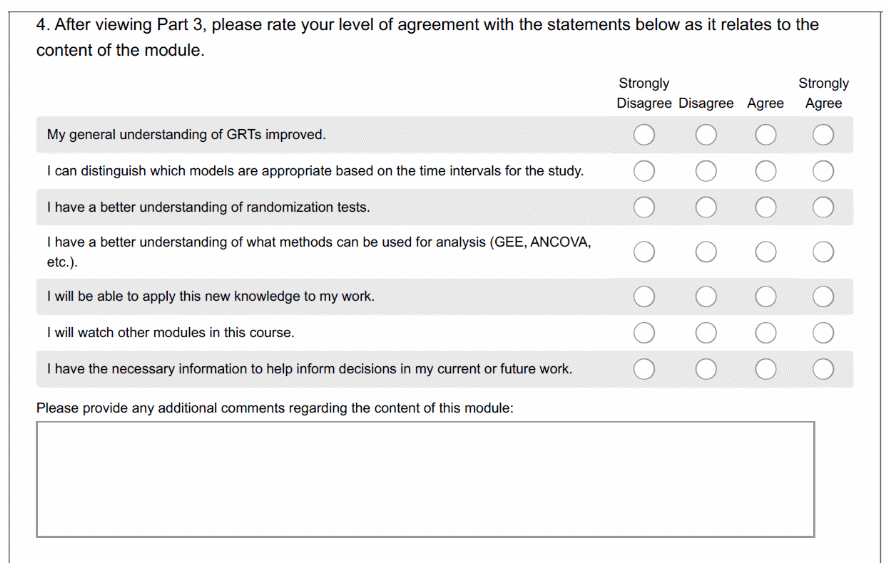The width and height of the screenshot is (889, 563).
Task: Select Strongly Agree for GRTs understanding improved
Action: [823, 135]
